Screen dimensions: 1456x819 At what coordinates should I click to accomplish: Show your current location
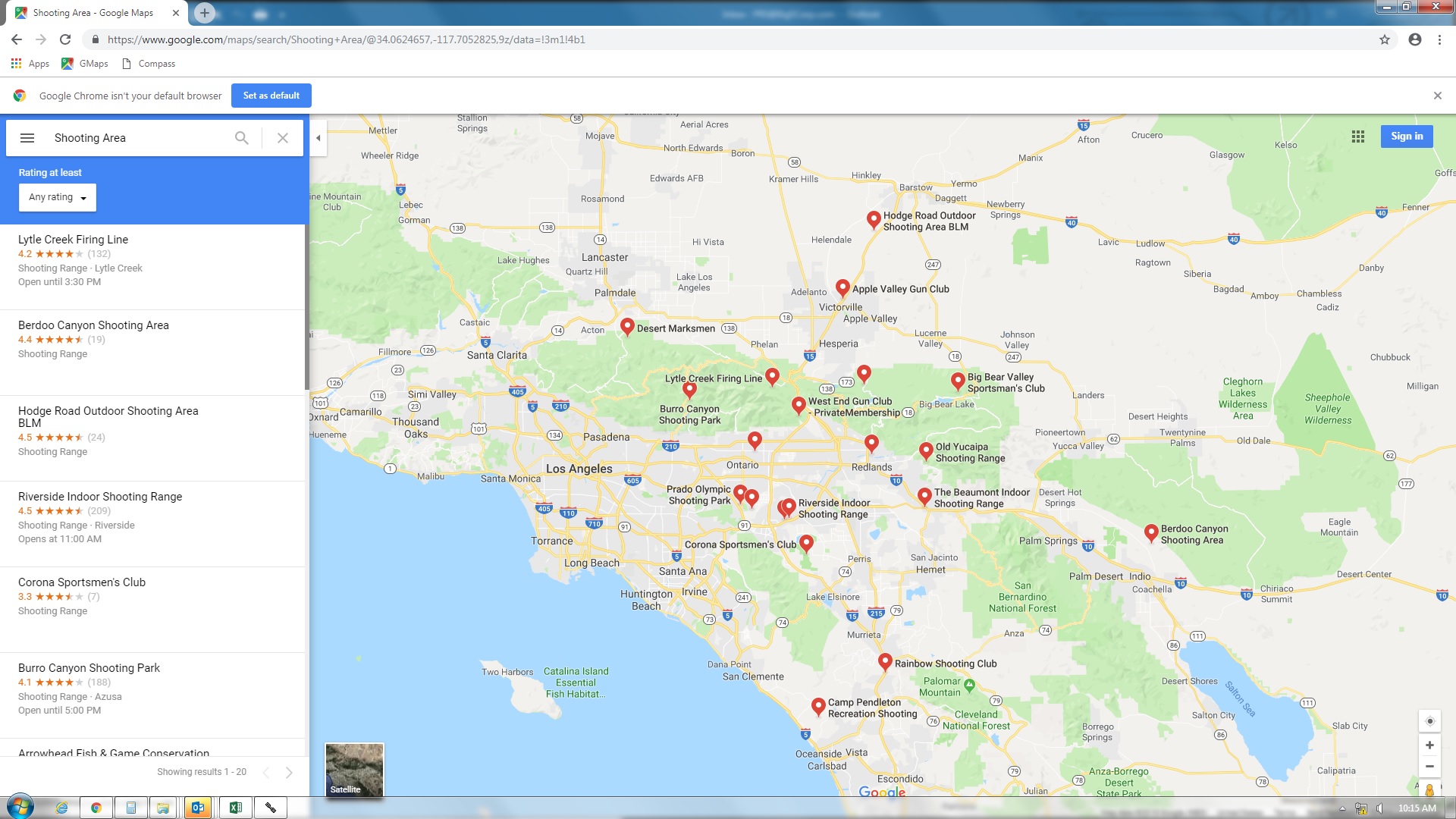[x=1429, y=721]
